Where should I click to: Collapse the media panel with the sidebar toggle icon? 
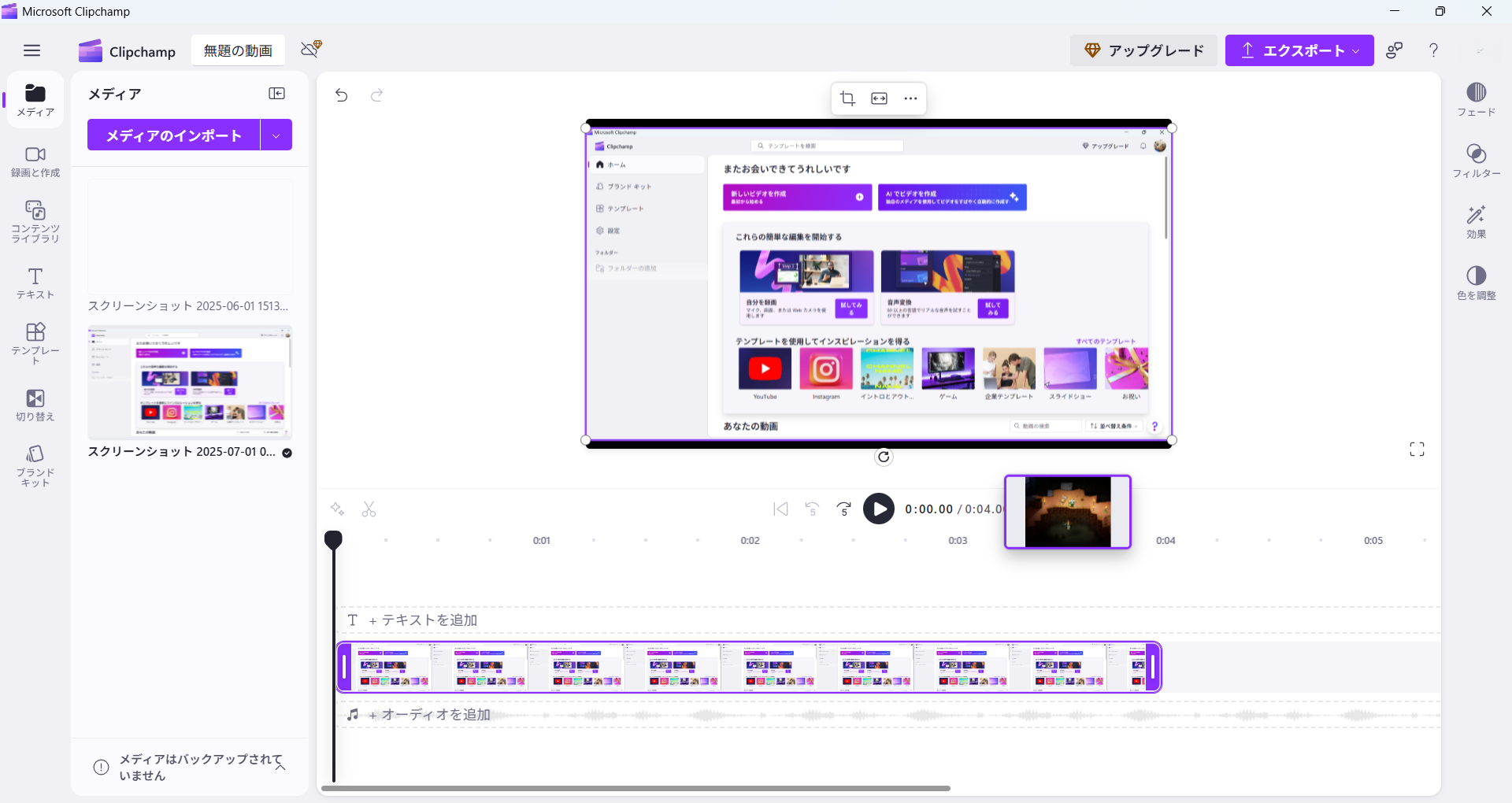coord(276,94)
